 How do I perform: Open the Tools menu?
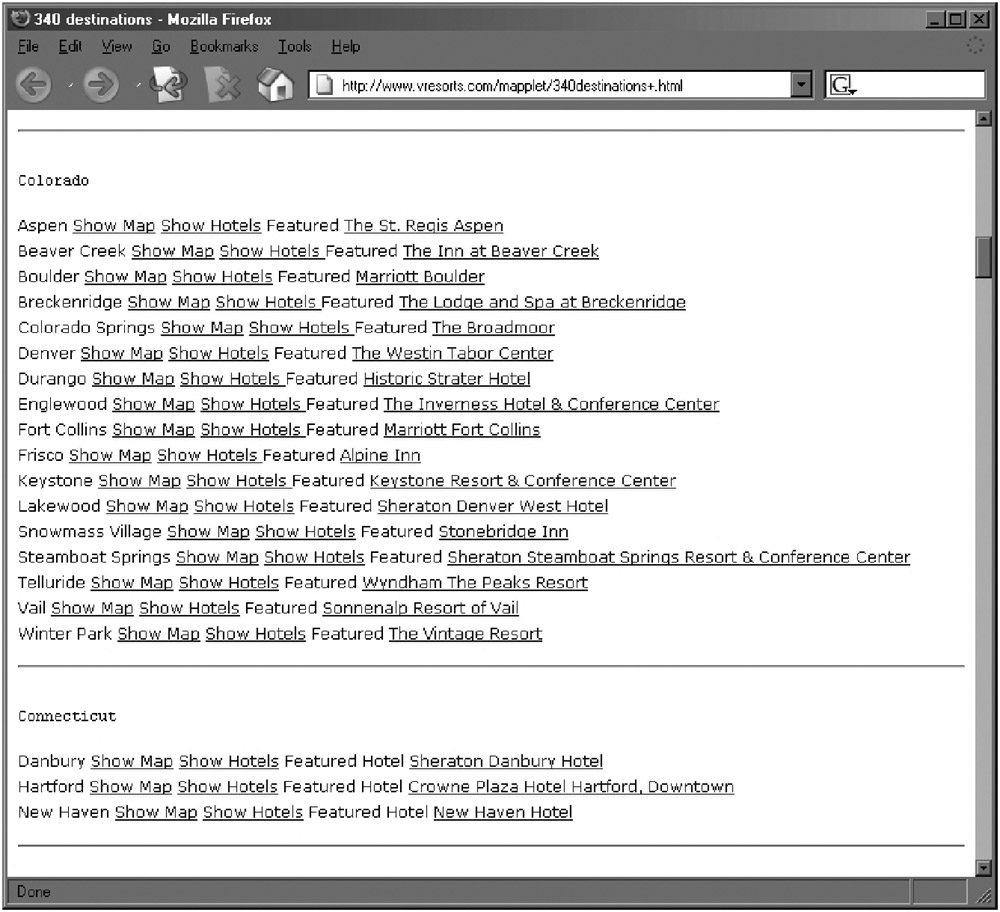pyautogui.click(x=295, y=47)
